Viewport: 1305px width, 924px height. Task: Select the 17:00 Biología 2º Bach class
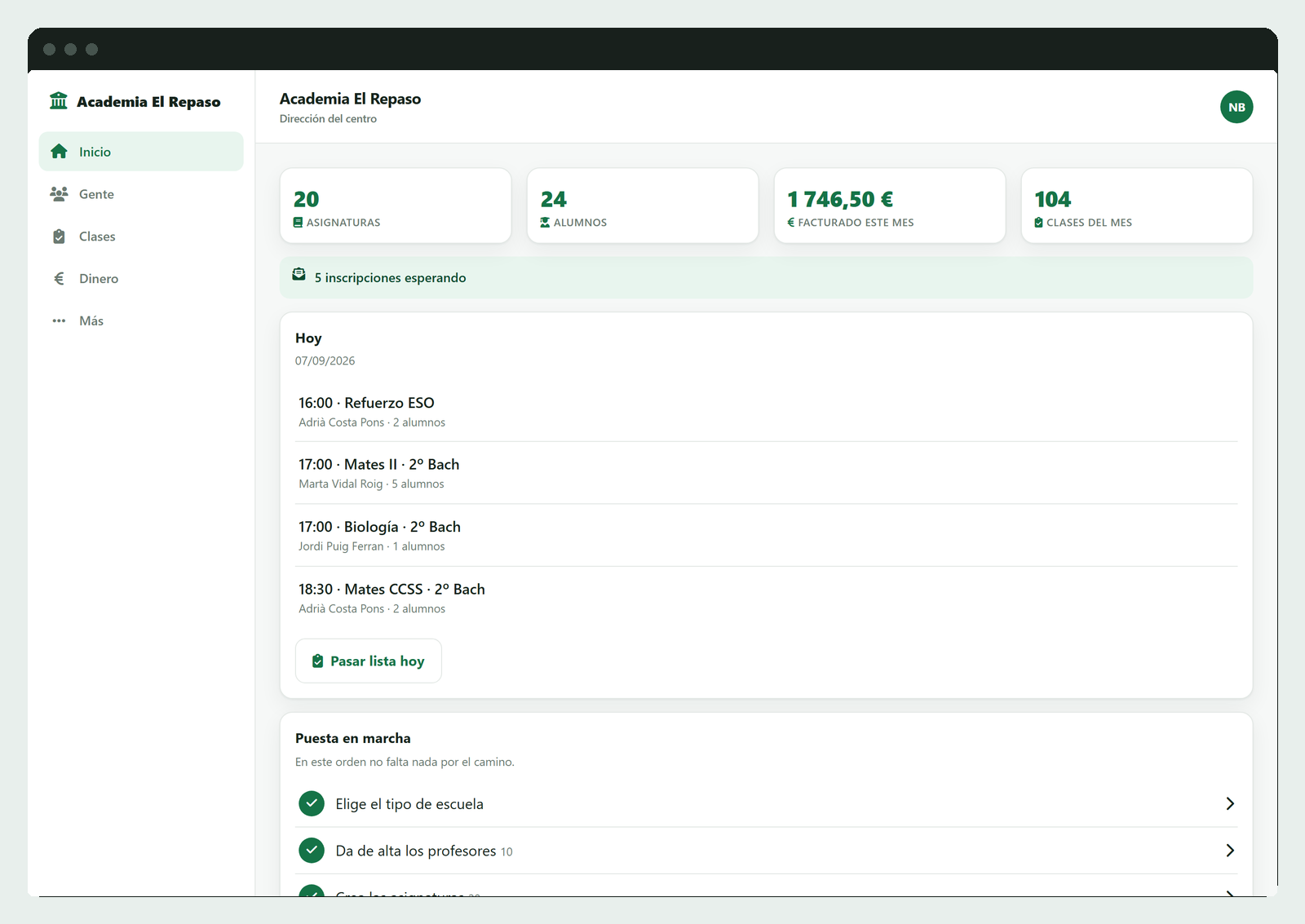[767, 536]
